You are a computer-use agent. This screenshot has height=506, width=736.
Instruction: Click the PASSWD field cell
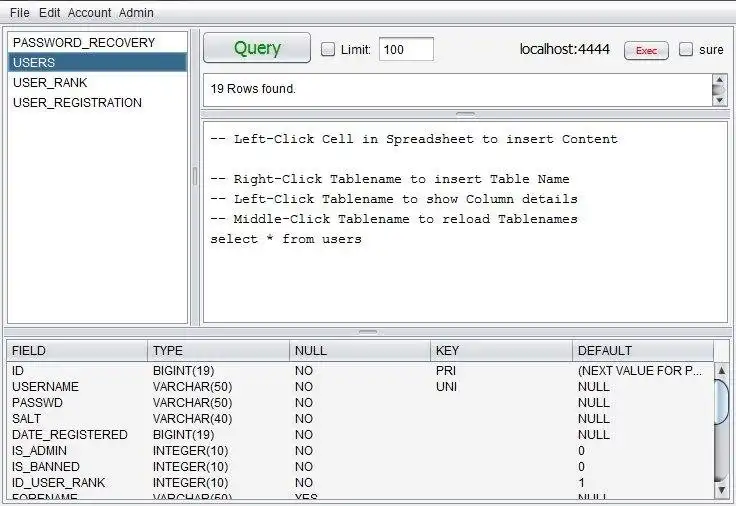point(77,403)
